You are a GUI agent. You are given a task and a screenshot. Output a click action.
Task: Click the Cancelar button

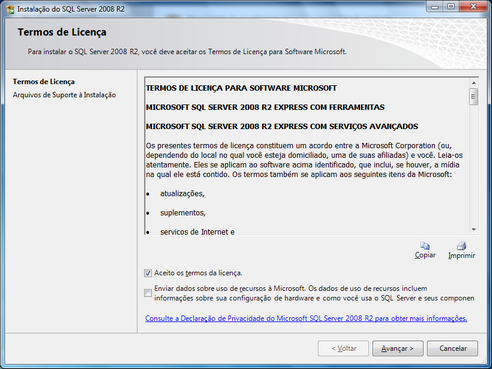(453, 348)
